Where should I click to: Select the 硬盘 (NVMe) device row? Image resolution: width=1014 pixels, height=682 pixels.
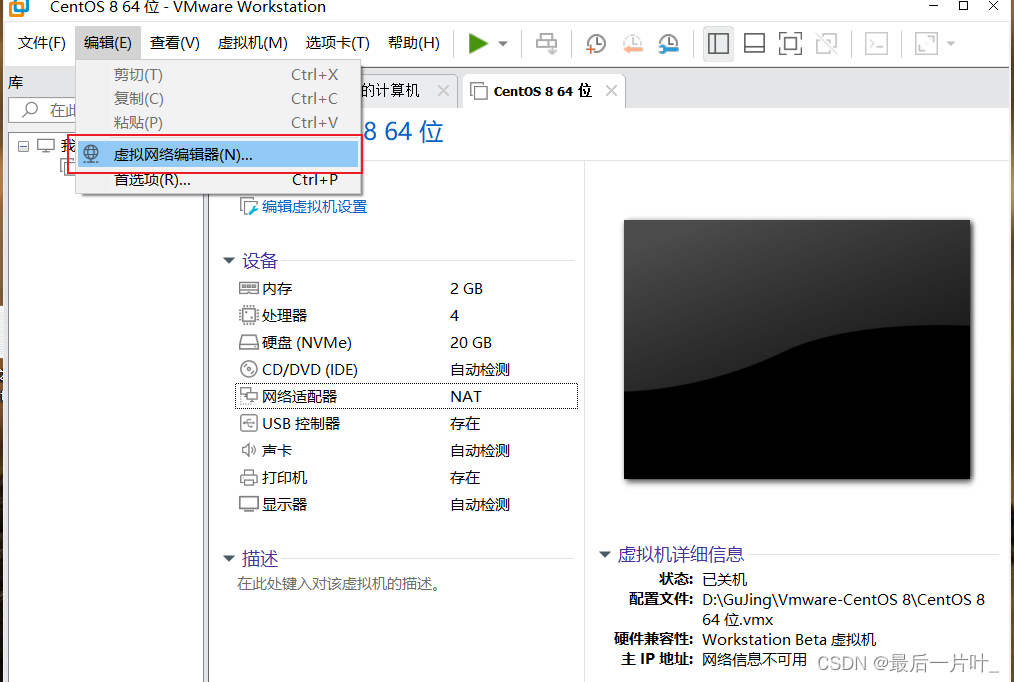406,343
